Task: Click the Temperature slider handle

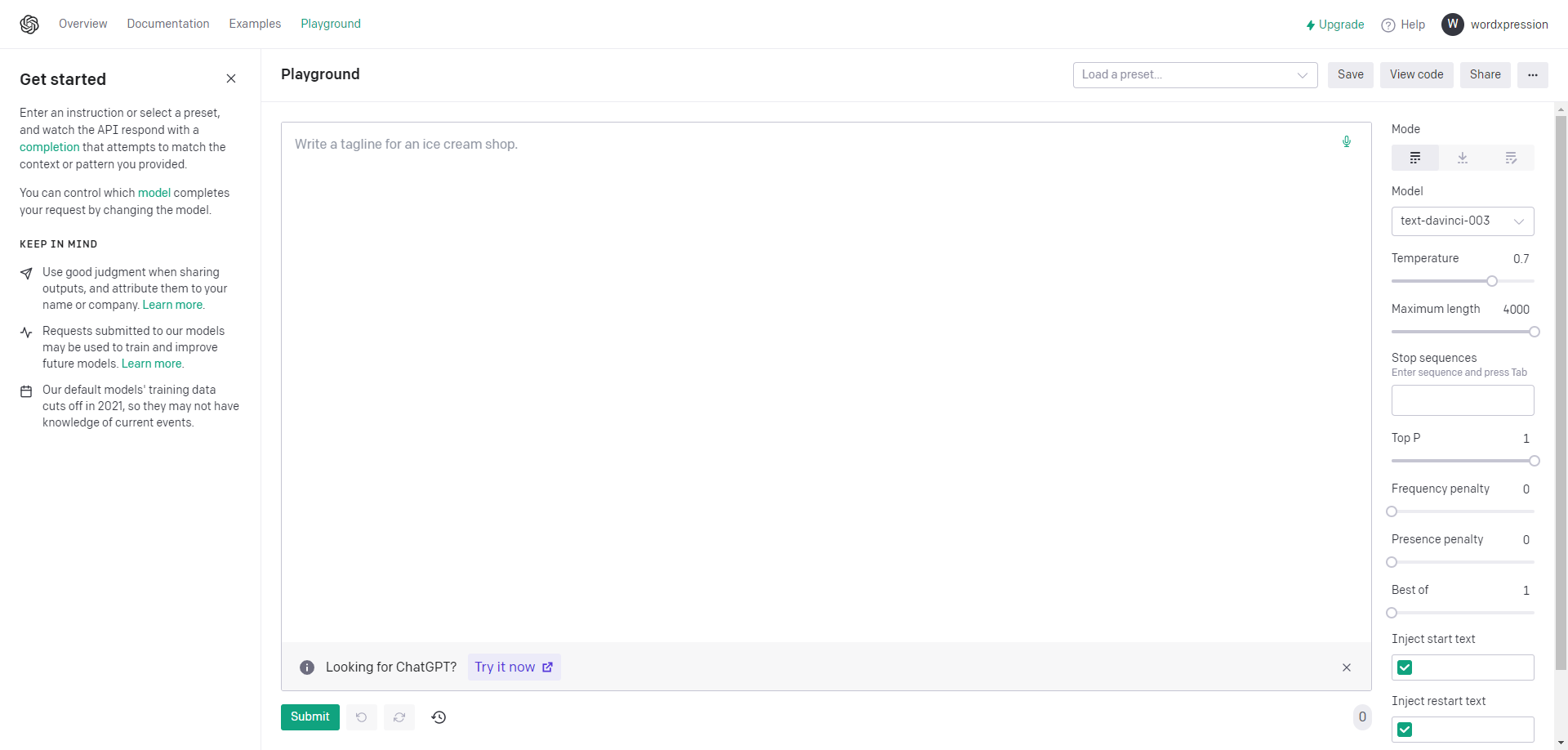Action: [x=1492, y=281]
